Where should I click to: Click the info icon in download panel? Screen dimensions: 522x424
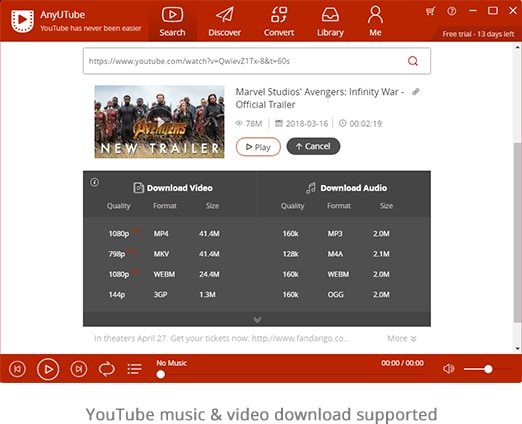click(95, 182)
